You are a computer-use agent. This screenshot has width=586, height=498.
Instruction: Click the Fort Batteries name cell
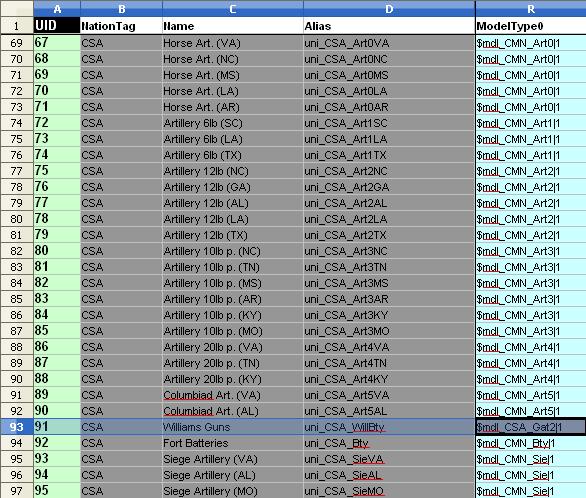[232, 443]
